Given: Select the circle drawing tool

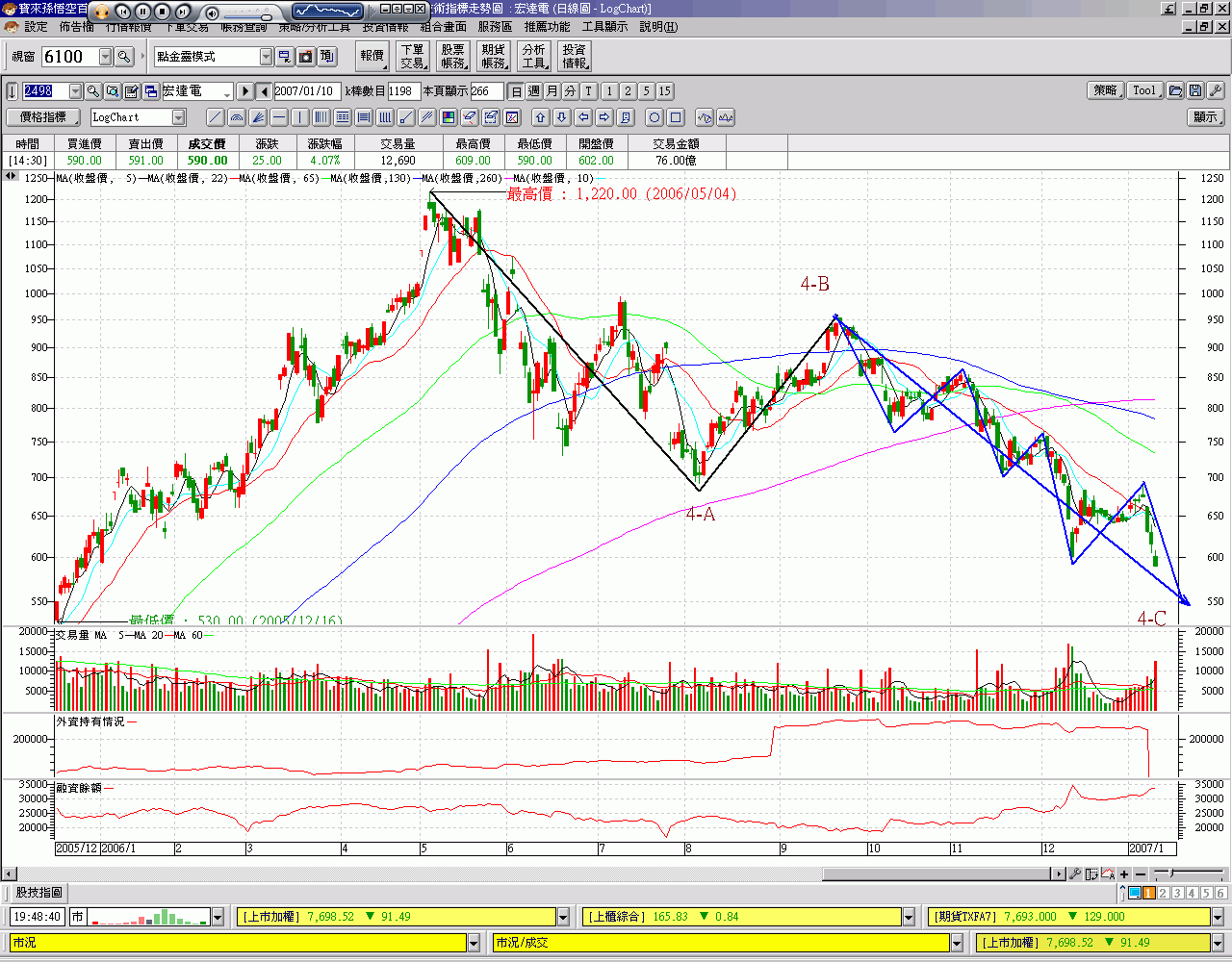Looking at the screenshot, I should pos(654,117).
